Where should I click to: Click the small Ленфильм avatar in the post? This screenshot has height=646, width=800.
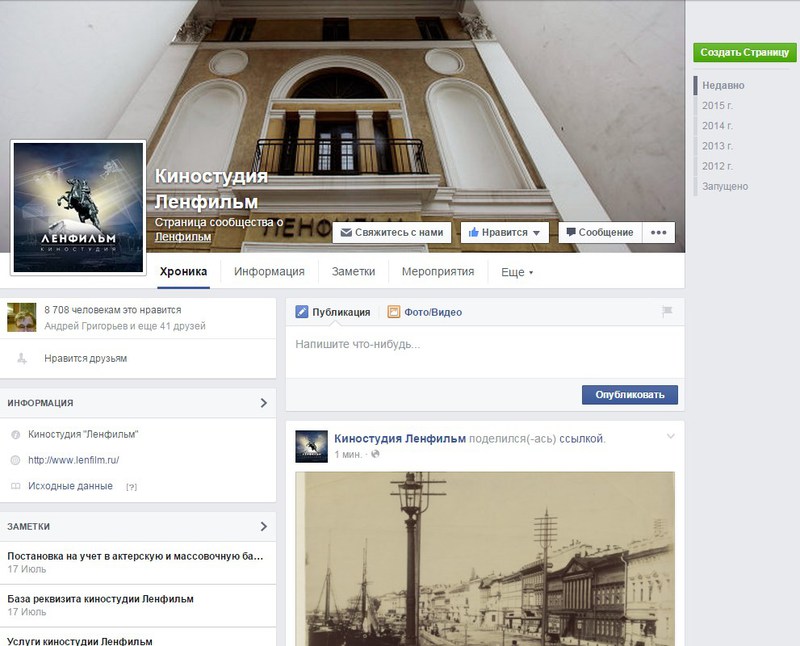coord(311,446)
